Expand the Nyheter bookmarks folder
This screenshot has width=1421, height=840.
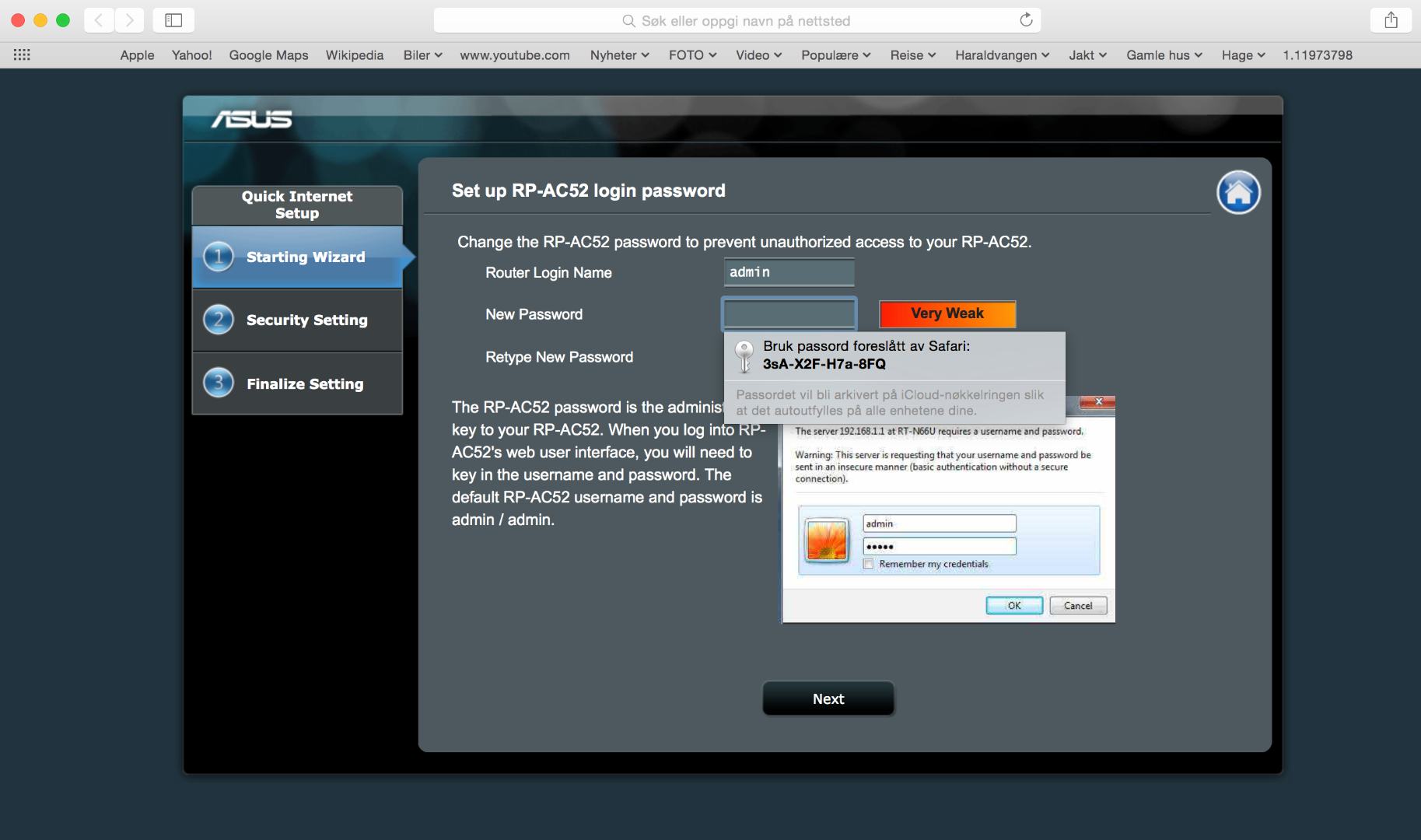coord(620,55)
